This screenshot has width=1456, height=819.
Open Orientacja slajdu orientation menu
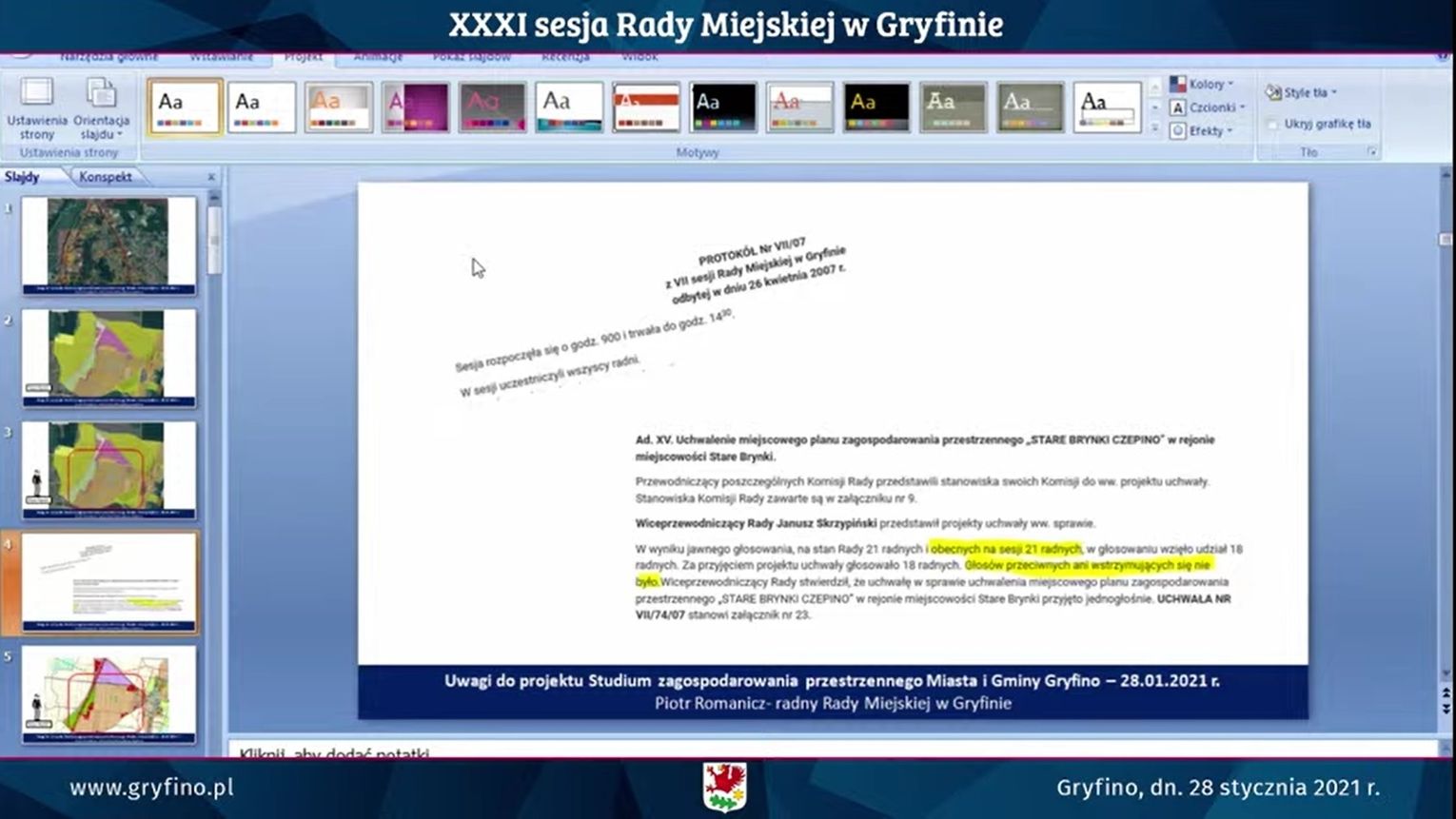point(101,107)
